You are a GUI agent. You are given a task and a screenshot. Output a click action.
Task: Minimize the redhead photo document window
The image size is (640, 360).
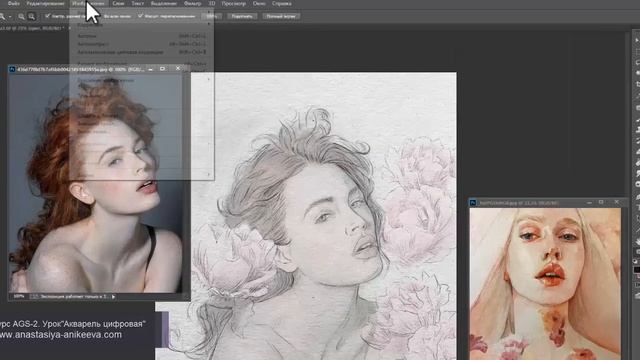pos(151,69)
